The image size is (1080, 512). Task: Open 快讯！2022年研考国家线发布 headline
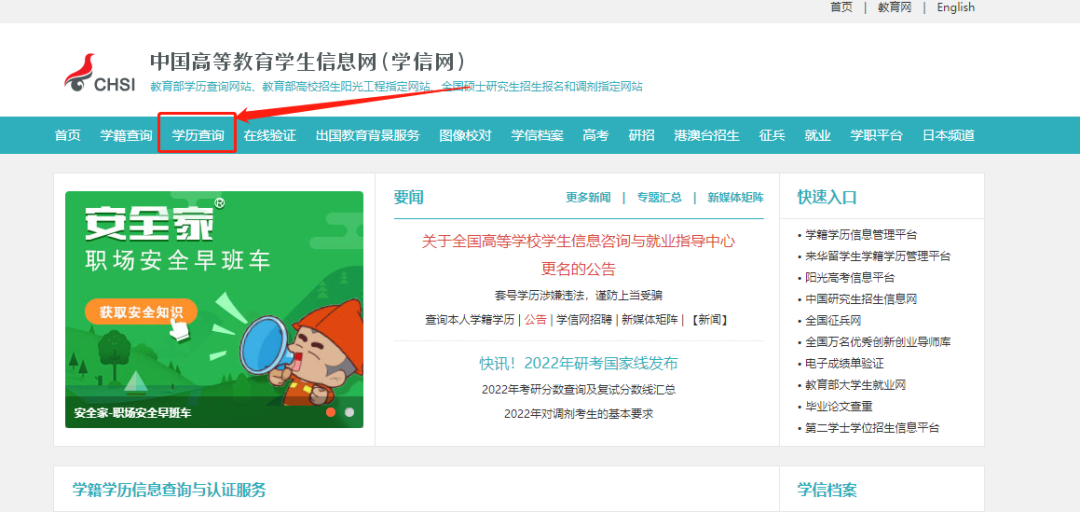pos(579,363)
